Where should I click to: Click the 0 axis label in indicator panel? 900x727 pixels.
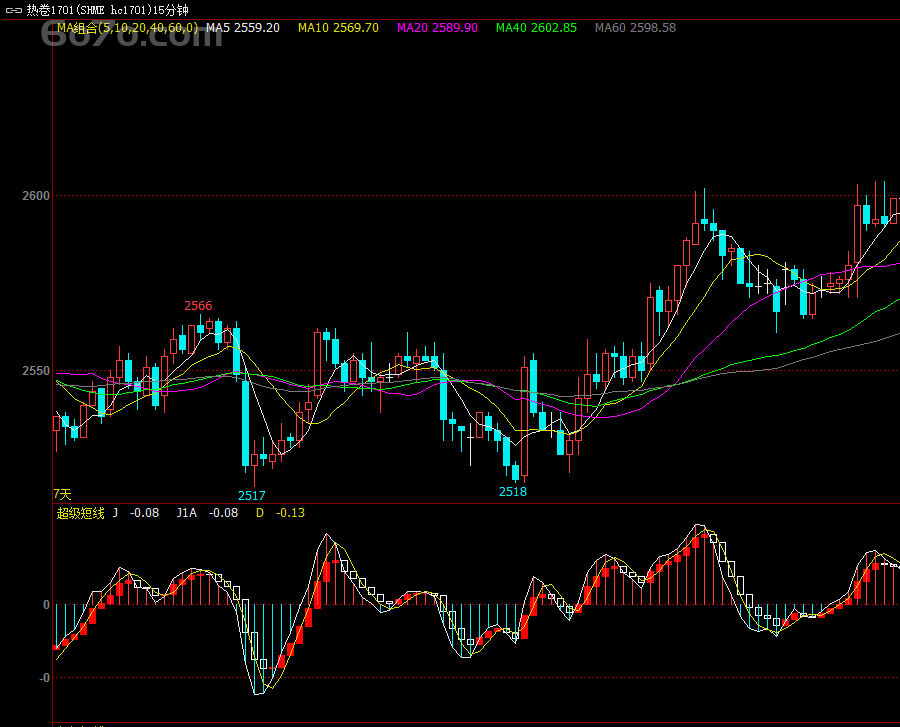tap(46, 605)
